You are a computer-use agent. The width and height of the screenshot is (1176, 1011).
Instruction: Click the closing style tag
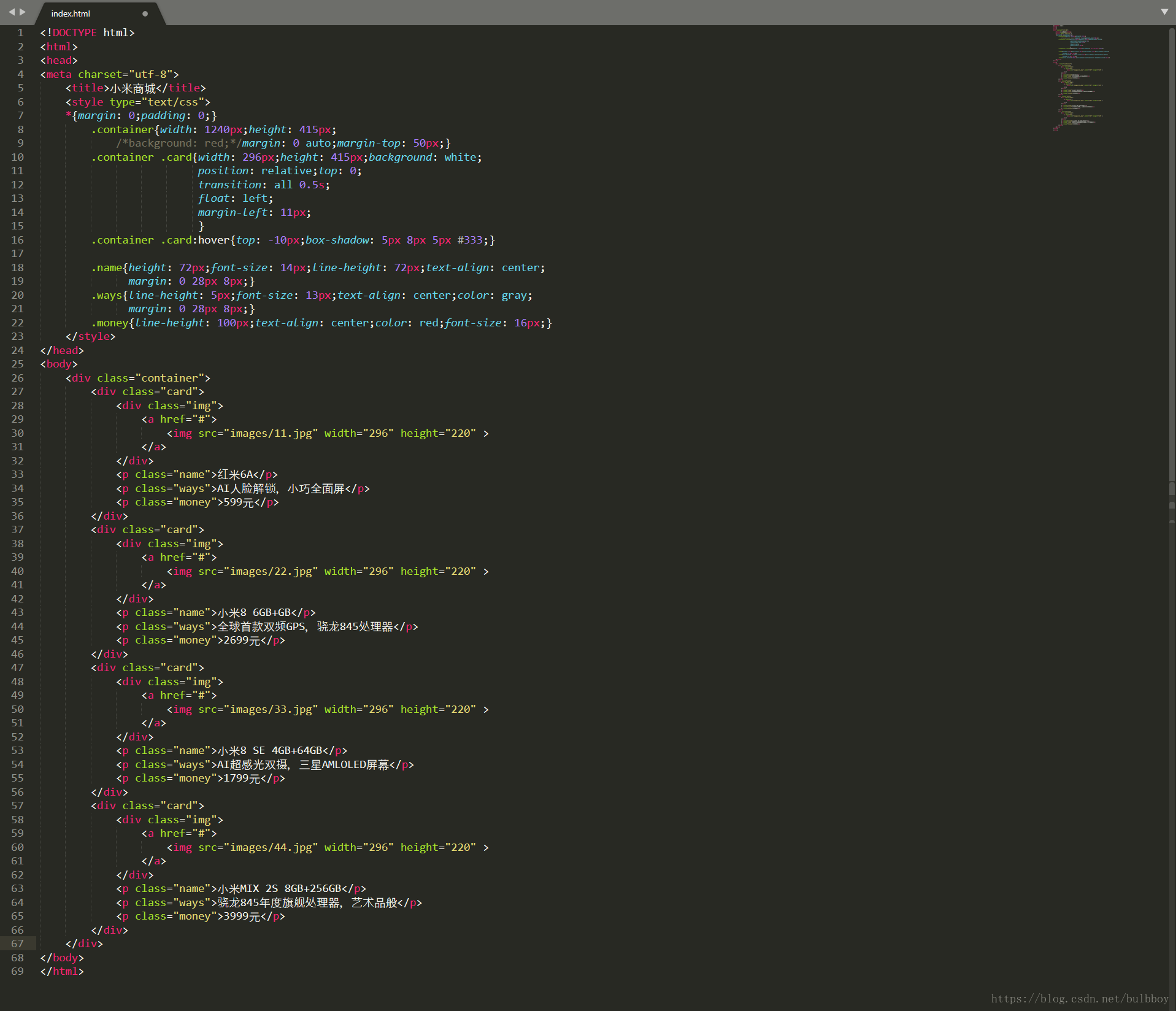[90, 336]
